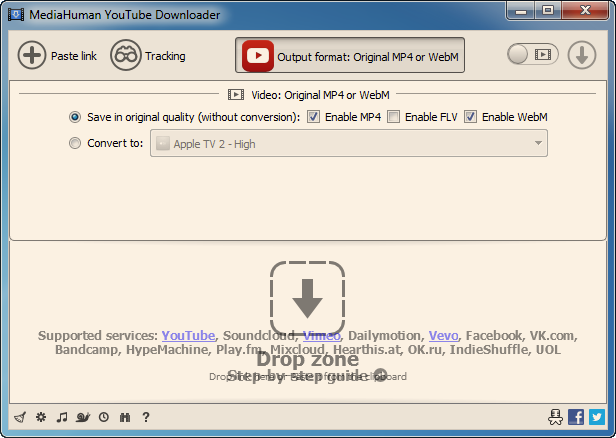Open the Apple TV 2 - High dropdown
This screenshot has height=438, width=616.
coord(349,143)
